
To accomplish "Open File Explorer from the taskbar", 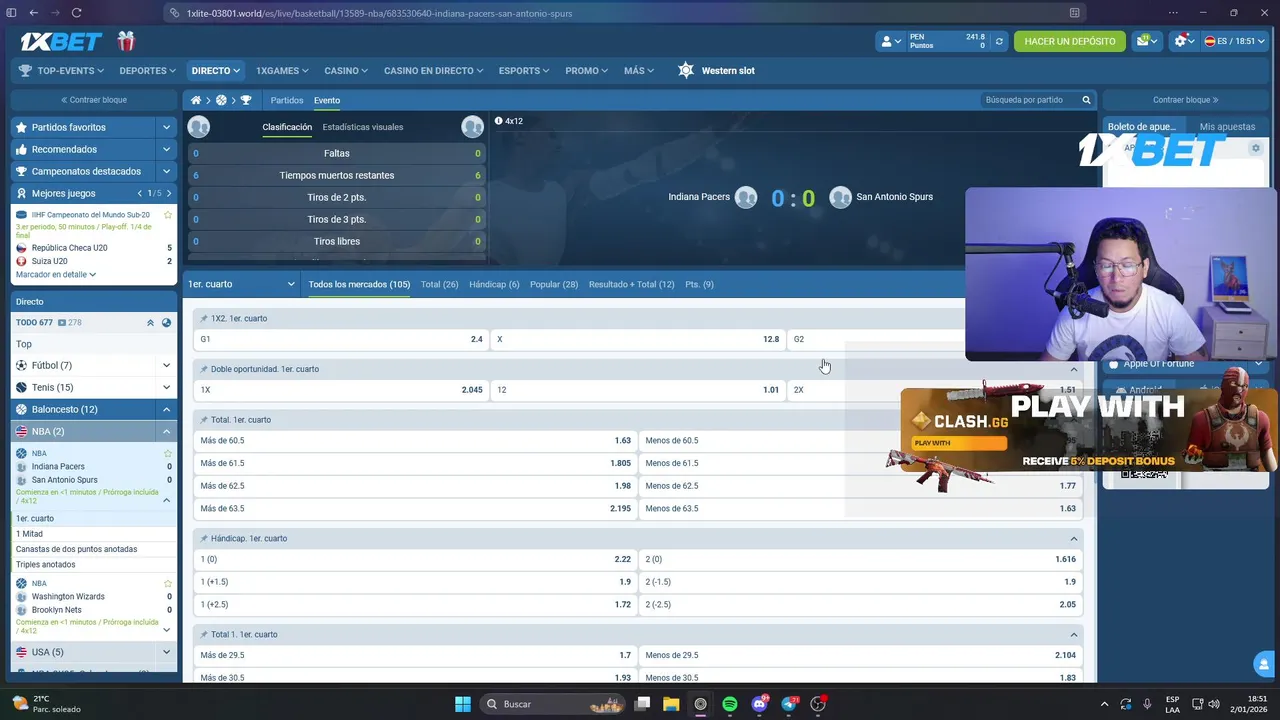I will click(x=671, y=704).
